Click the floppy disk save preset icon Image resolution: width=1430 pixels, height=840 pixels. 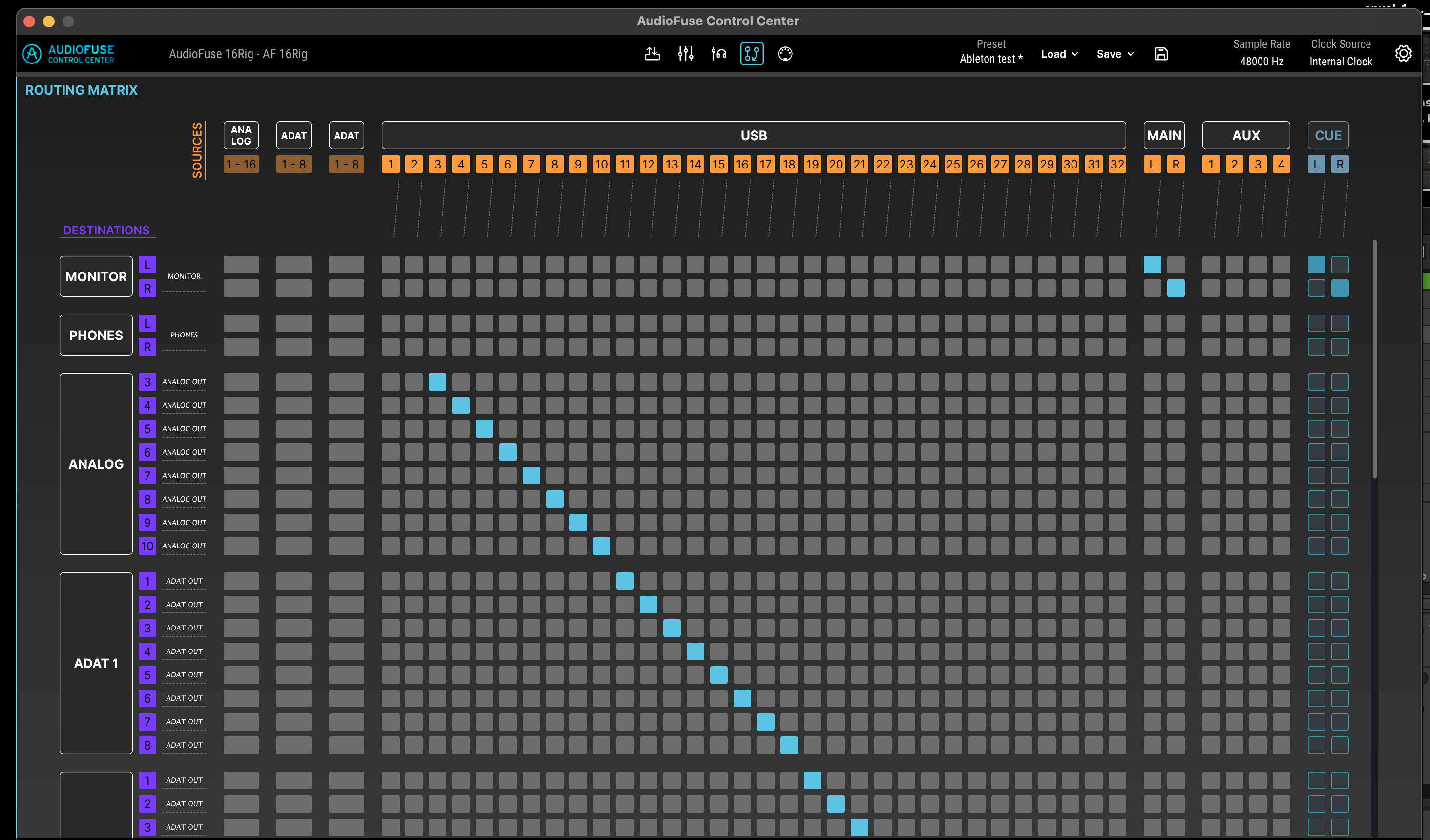tap(1161, 54)
